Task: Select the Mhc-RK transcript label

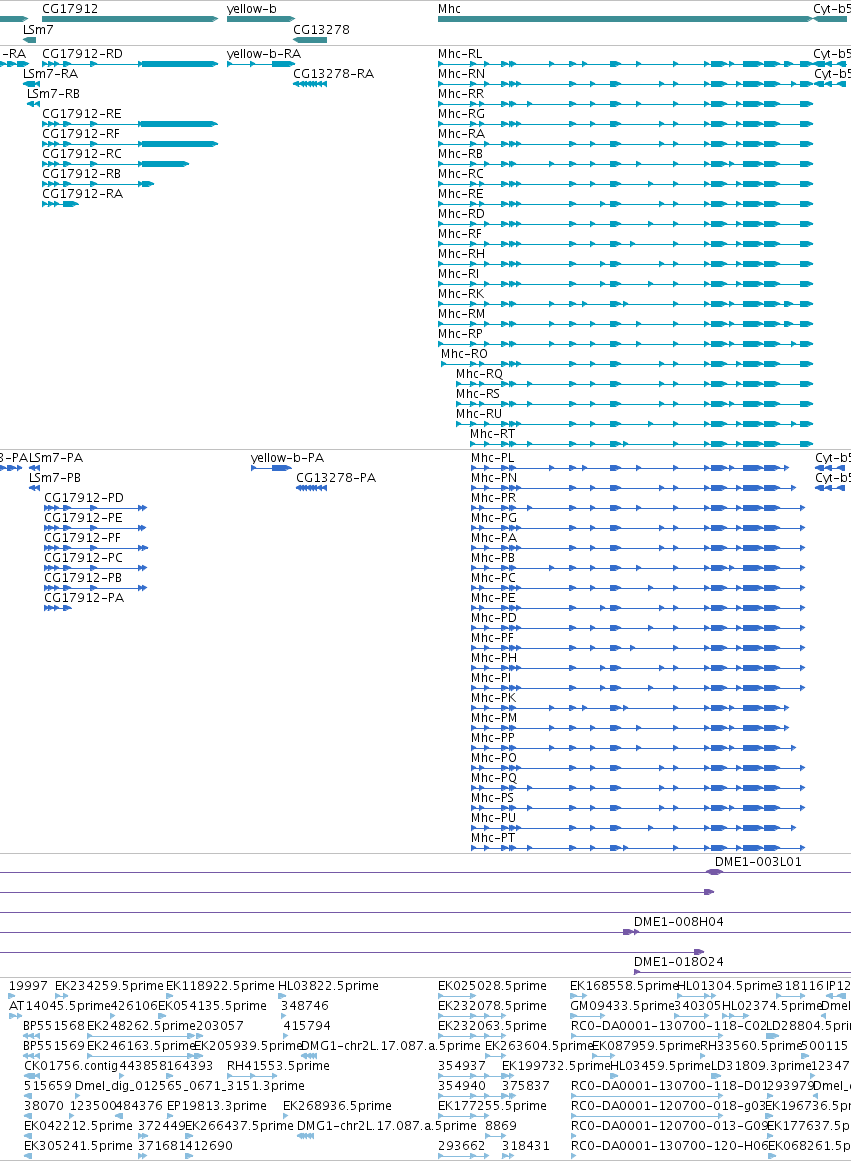Action: tap(461, 294)
